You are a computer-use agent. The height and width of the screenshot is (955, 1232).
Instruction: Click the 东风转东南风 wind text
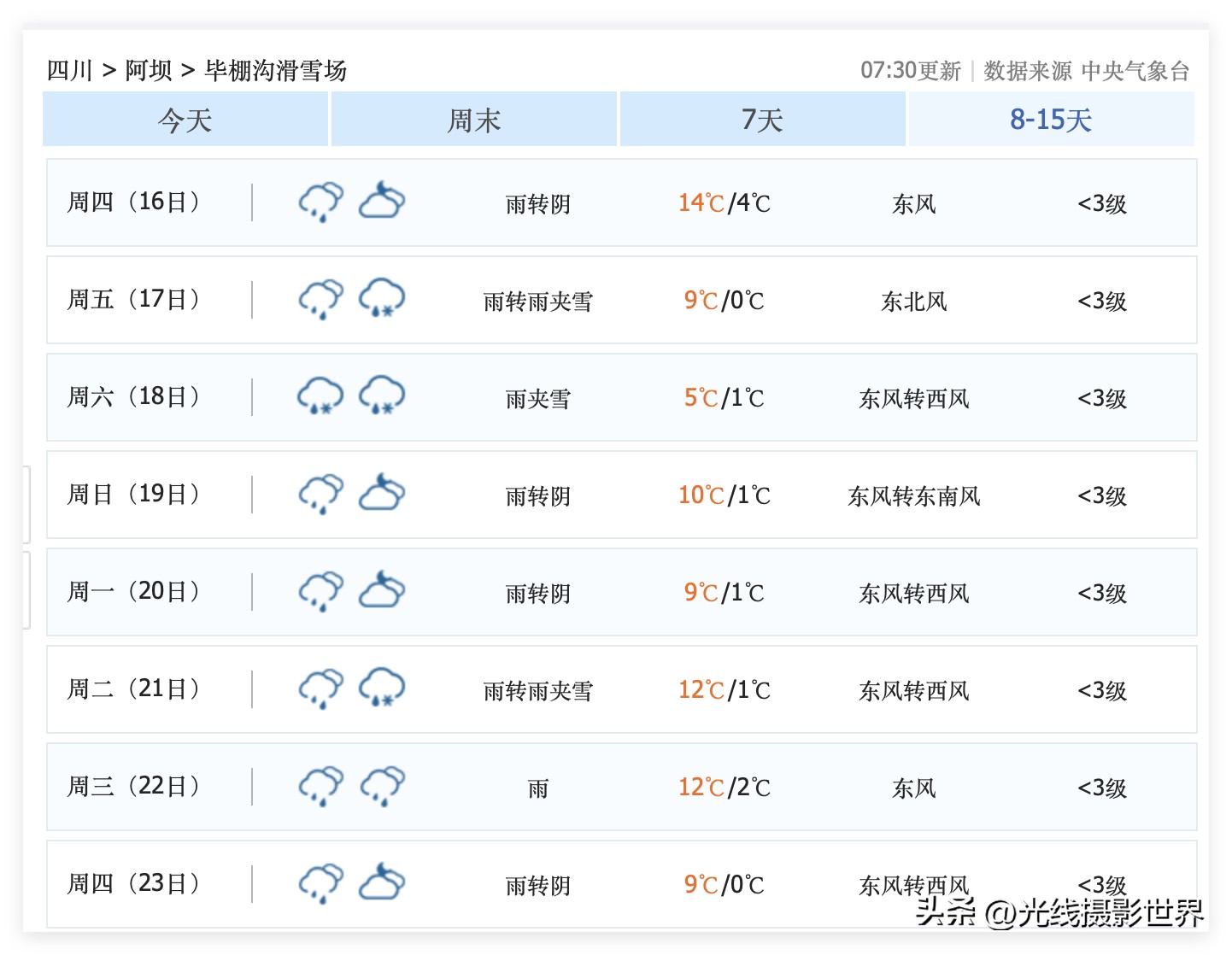(x=913, y=496)
